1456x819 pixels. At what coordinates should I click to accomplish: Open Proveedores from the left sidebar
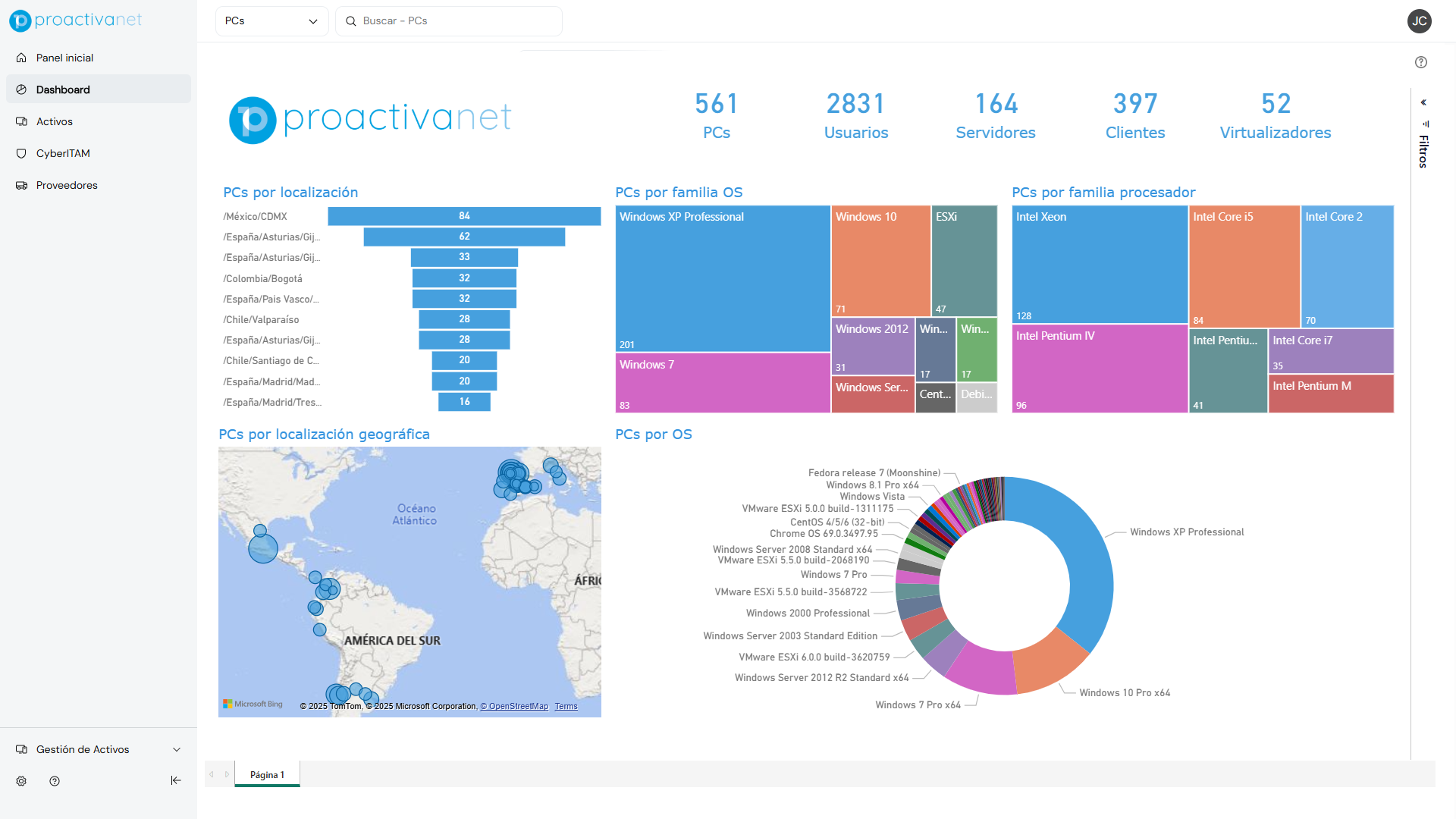pyautogui.click(x=67, y=185)
